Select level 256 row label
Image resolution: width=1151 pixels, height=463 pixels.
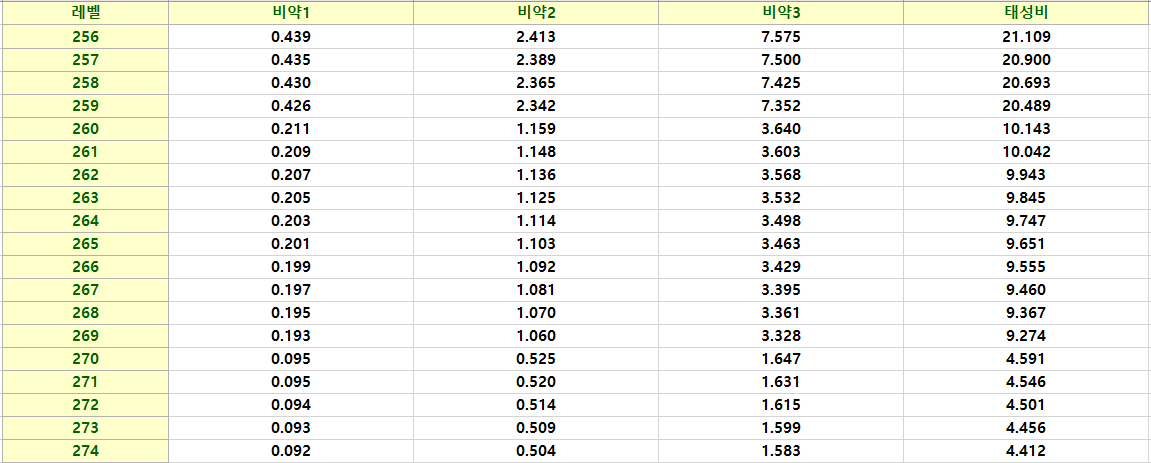[85, 37]
